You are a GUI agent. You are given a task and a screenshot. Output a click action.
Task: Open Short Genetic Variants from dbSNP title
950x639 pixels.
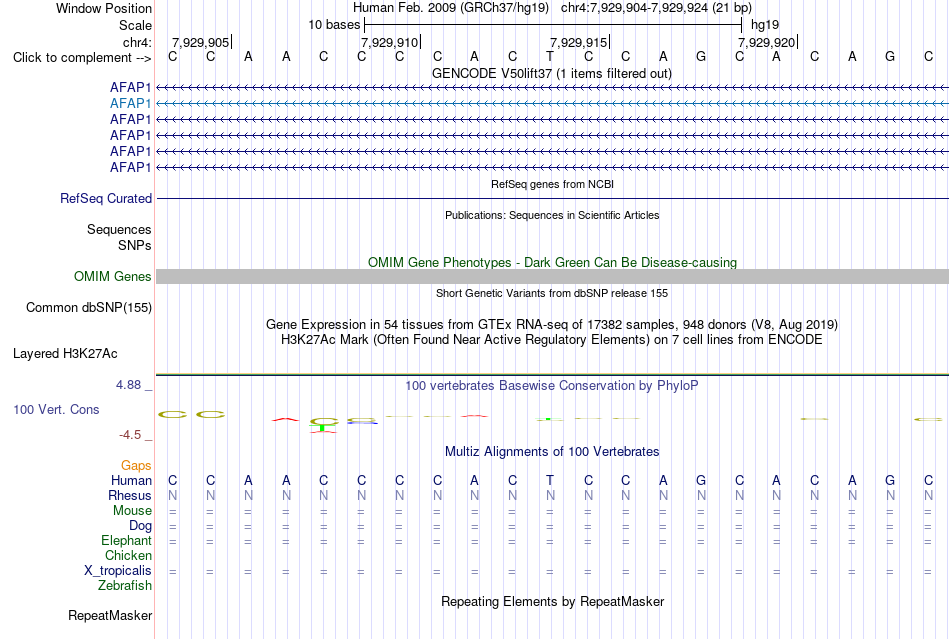[552, 293]
